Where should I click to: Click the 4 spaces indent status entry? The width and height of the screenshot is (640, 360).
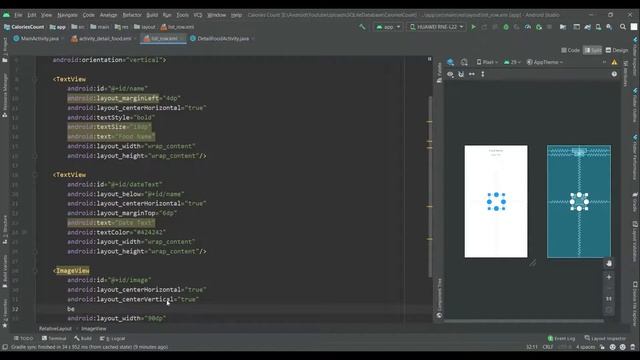(585, 347)
